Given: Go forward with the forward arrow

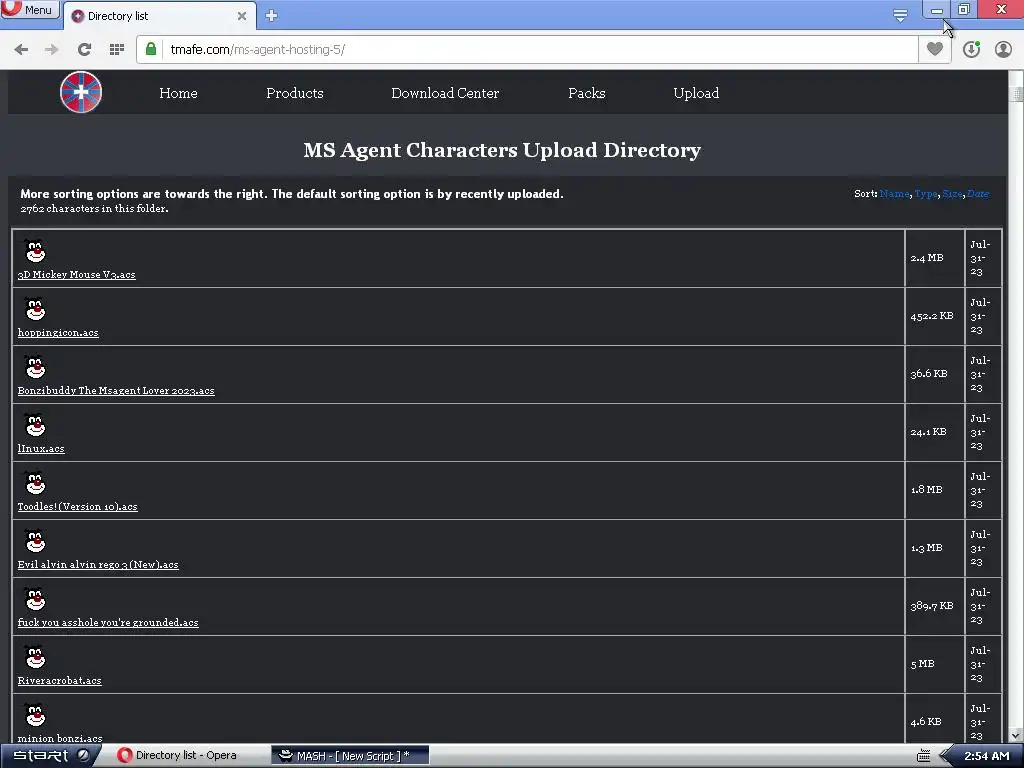Looking at the screenshot, I should pyautogui.click(x=52, y=50).
